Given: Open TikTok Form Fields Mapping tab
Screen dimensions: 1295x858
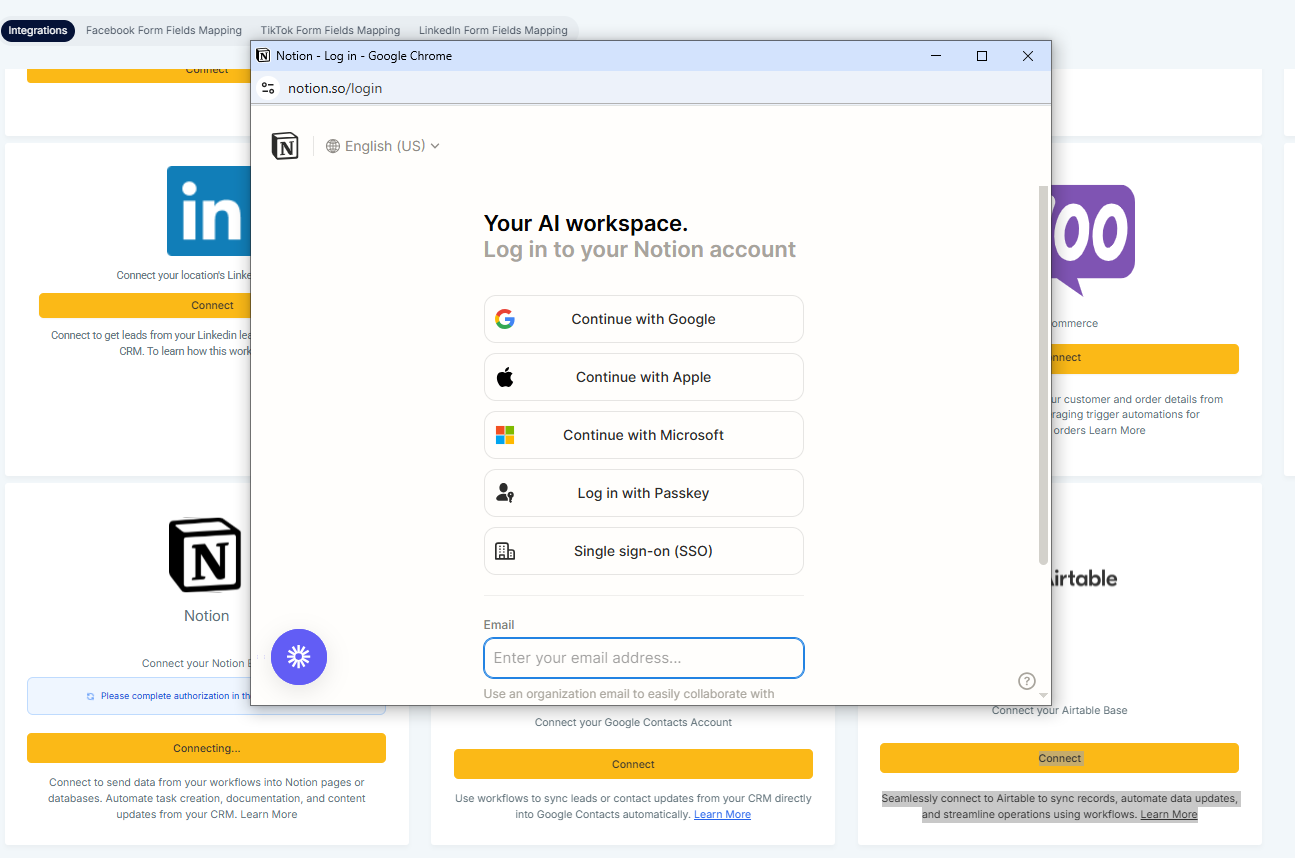Looking at the screenshot, I should [330, 30].
